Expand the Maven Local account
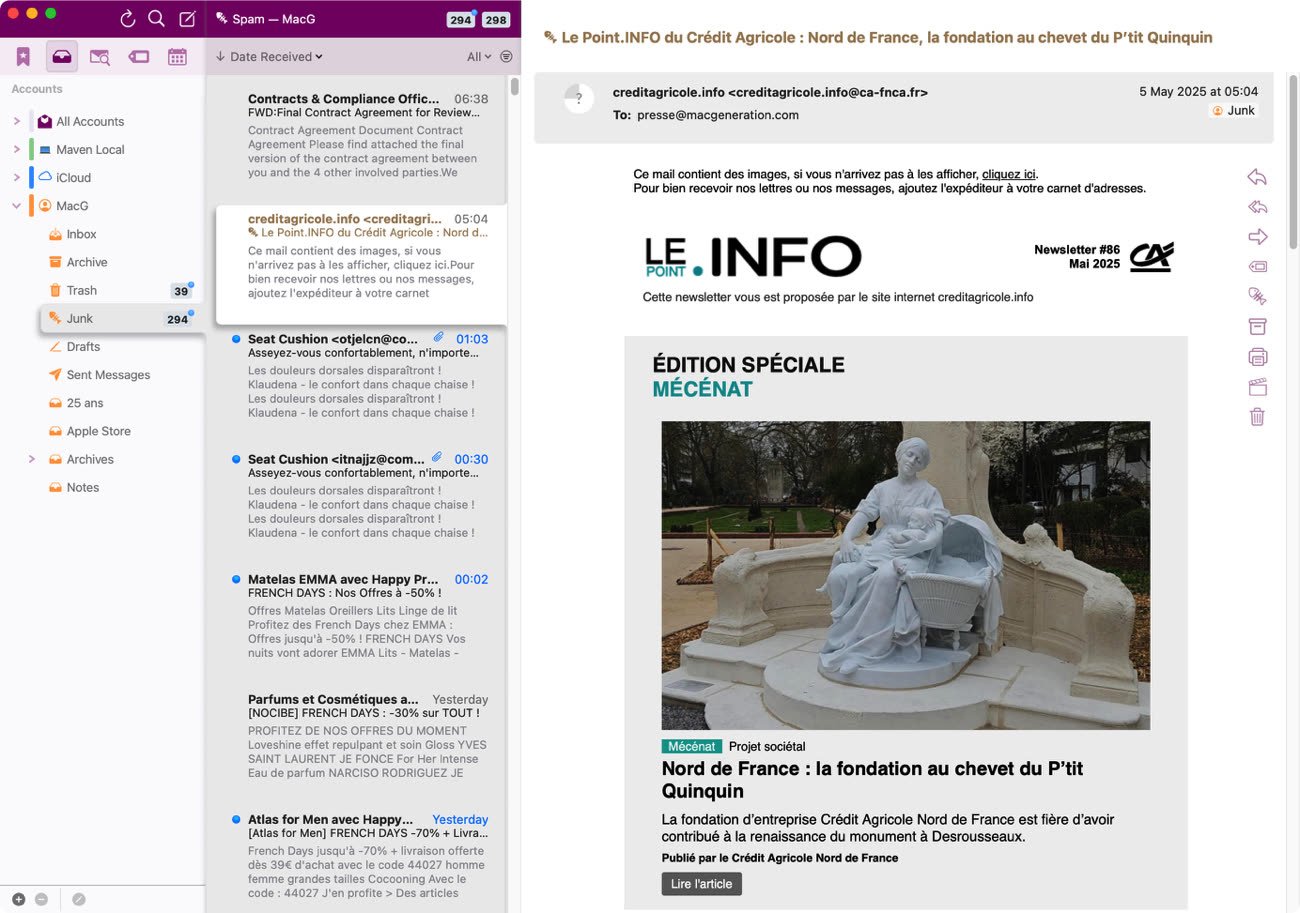Viewport: 1300px width, 913px height. 17,149
